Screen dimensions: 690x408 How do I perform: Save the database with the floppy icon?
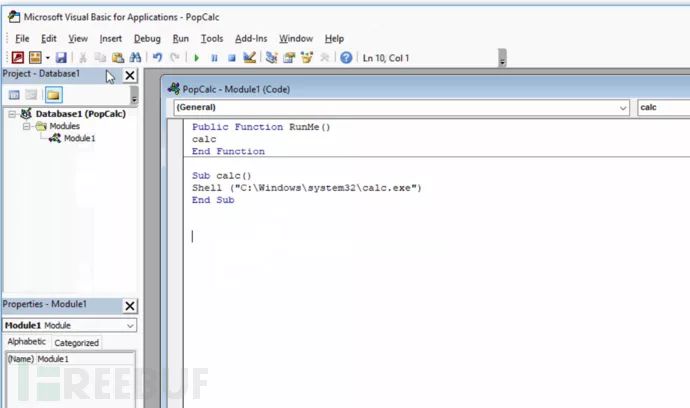click(61, 58)
